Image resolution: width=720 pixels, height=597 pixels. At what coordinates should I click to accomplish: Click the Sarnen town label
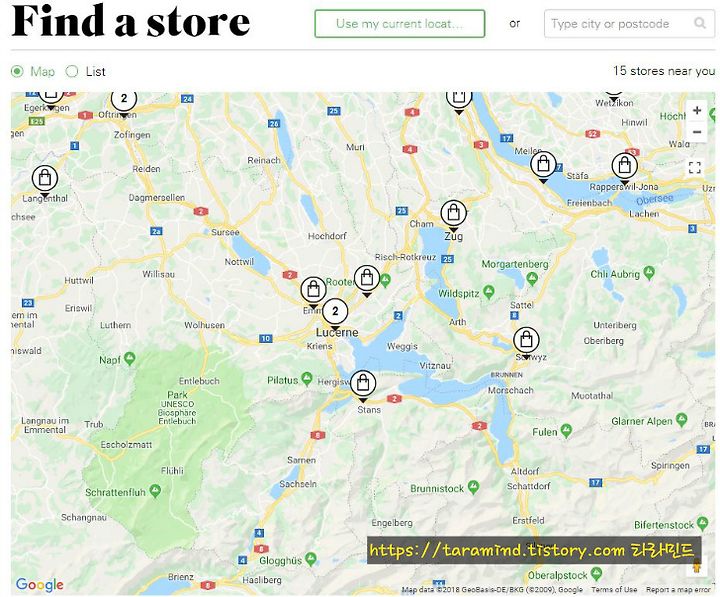point(301,460)
